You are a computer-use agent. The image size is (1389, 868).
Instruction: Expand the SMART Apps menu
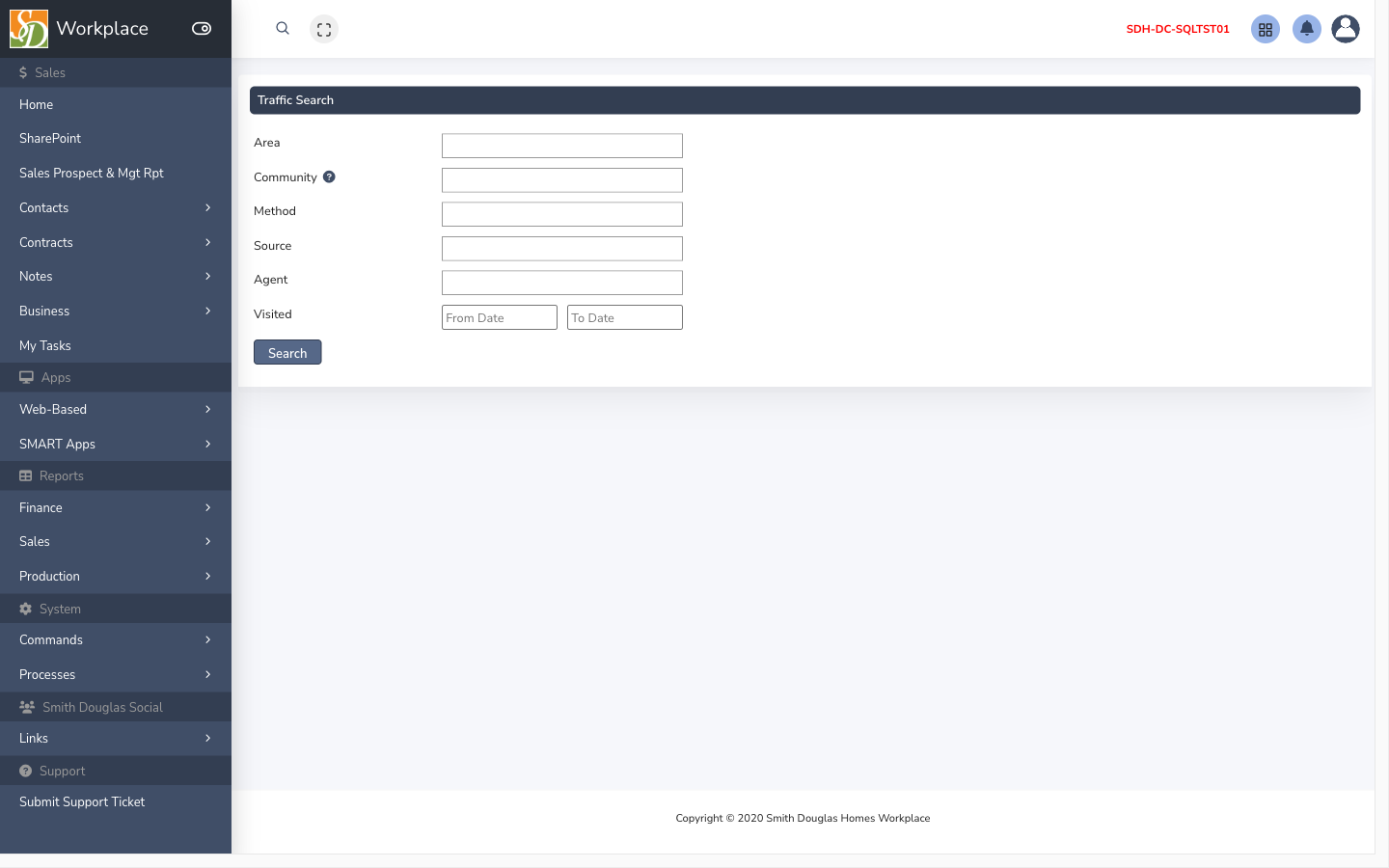coord(116,444)
